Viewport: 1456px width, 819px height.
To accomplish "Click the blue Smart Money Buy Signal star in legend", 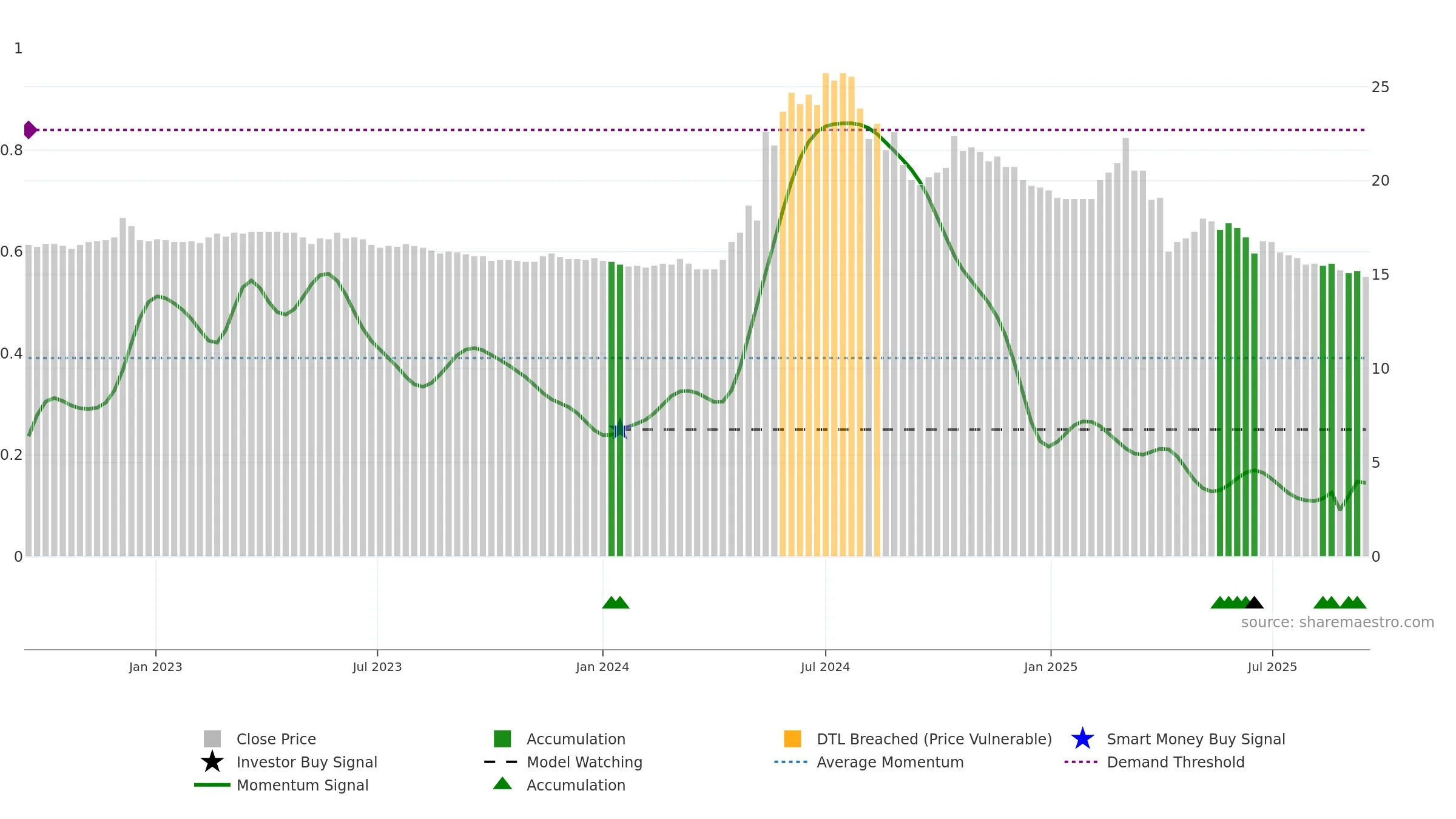I will tap(1082, 739).
